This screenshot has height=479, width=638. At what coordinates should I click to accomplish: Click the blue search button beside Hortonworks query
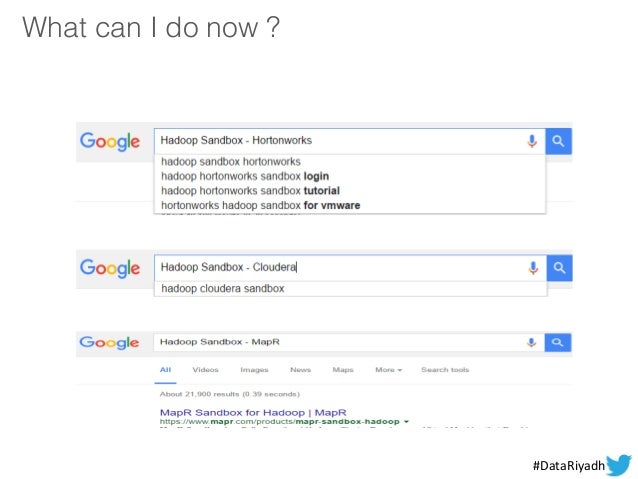[x=558, y=141]
